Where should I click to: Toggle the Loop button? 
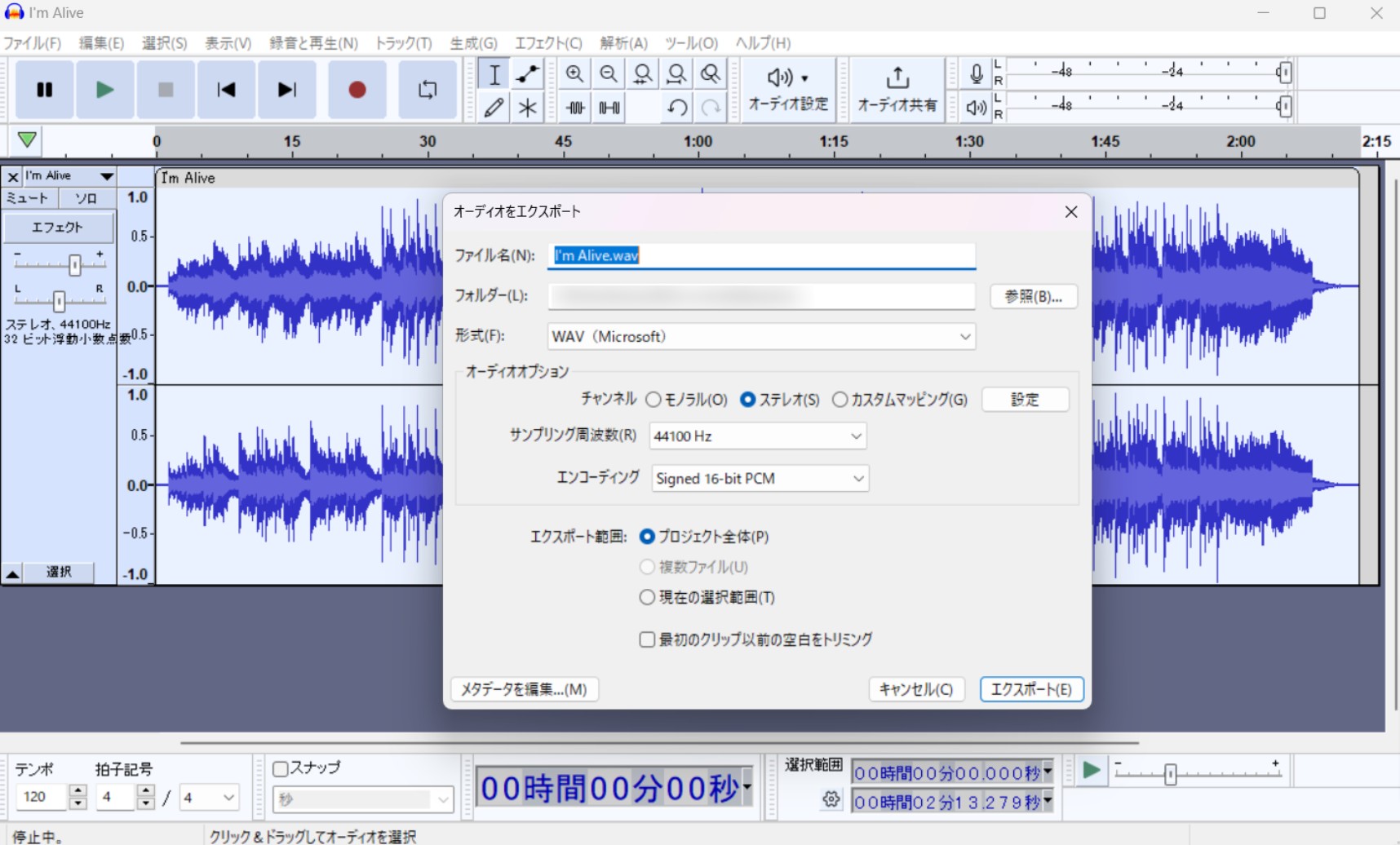(428, 90)
